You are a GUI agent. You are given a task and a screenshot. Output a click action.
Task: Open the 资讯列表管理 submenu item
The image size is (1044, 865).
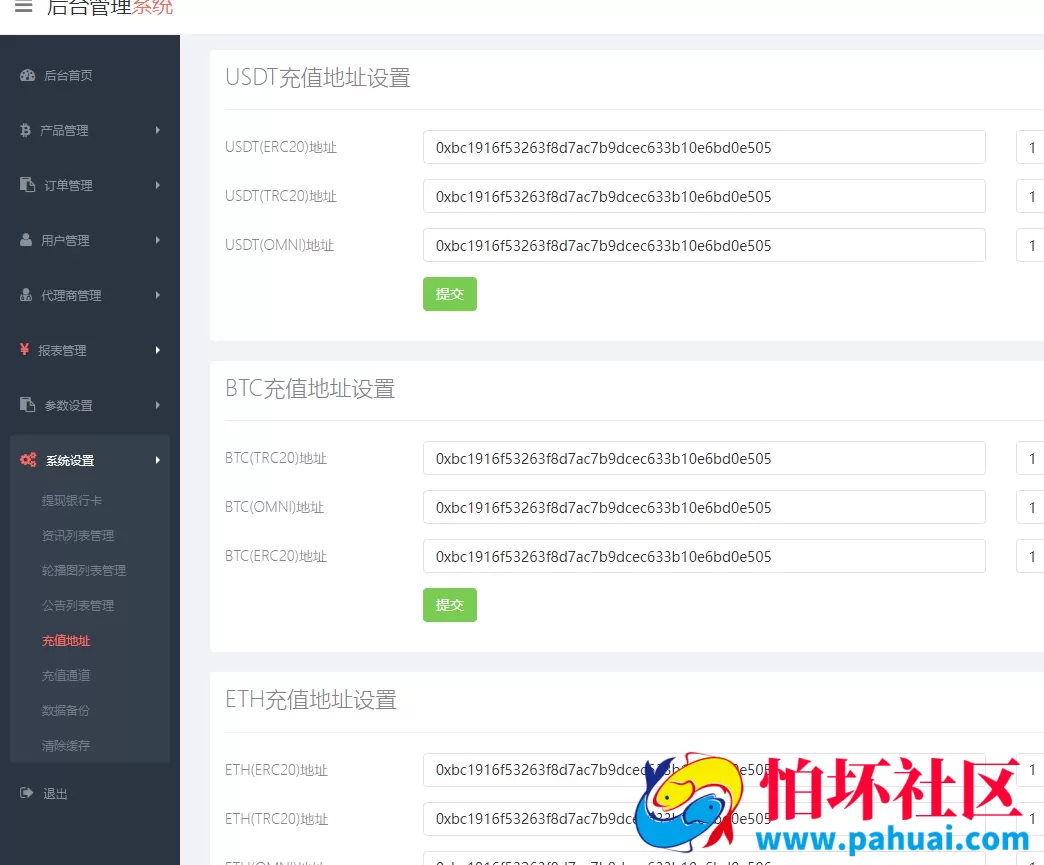coord(78,535)
